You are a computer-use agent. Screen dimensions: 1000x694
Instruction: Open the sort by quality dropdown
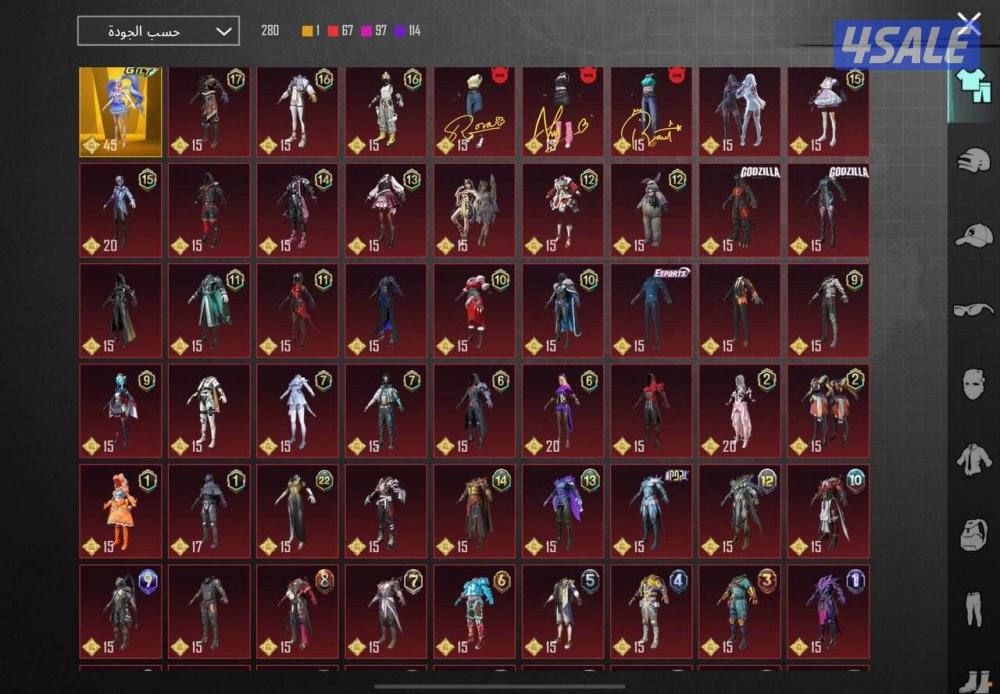coord(158,31)
